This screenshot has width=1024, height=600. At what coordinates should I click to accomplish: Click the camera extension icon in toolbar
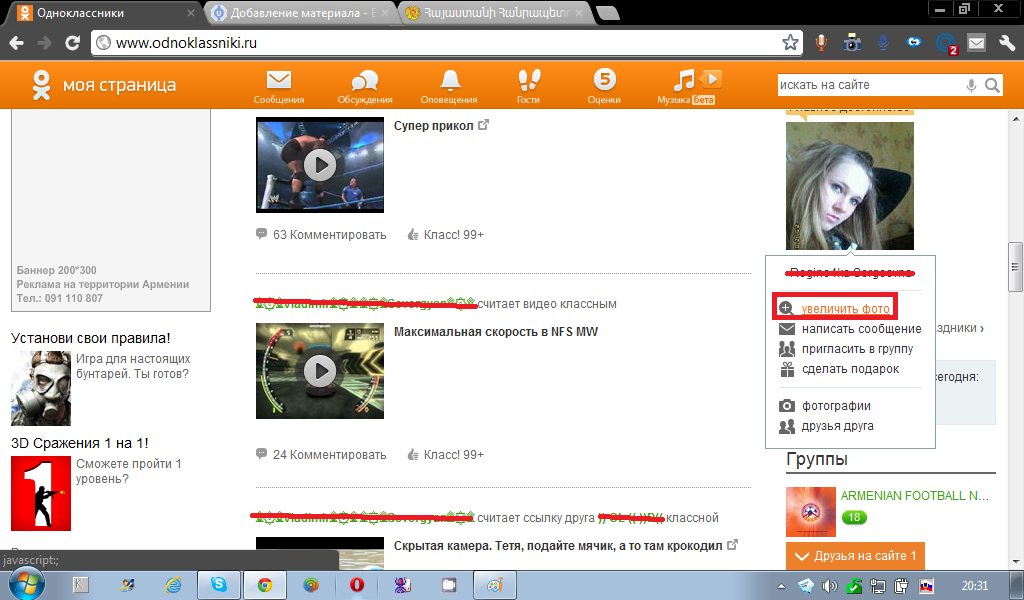852,43
